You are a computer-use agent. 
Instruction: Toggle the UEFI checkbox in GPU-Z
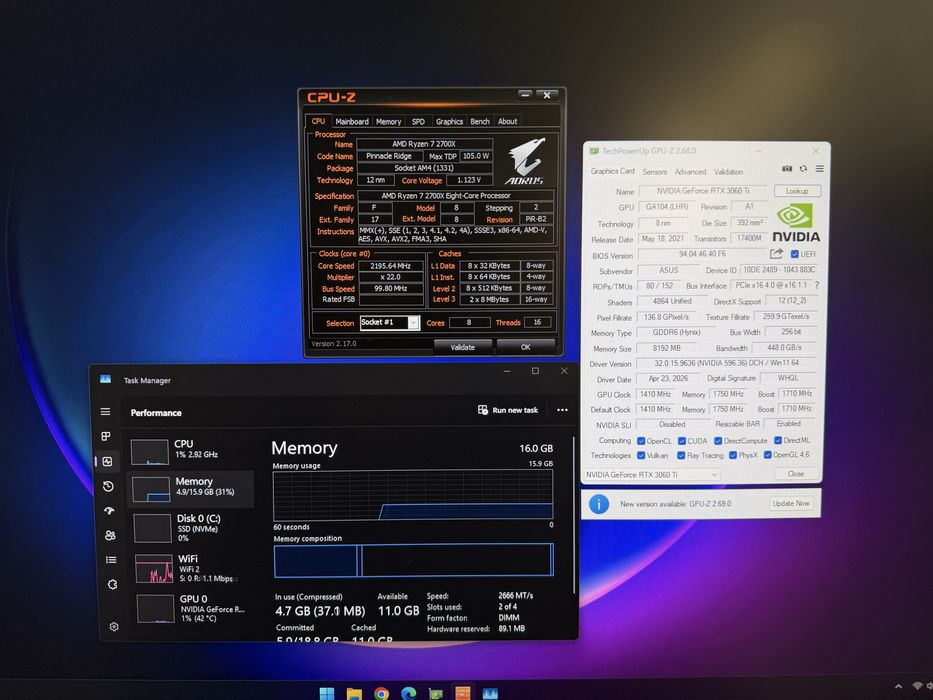pyautogui.click(x=794, y=254)
